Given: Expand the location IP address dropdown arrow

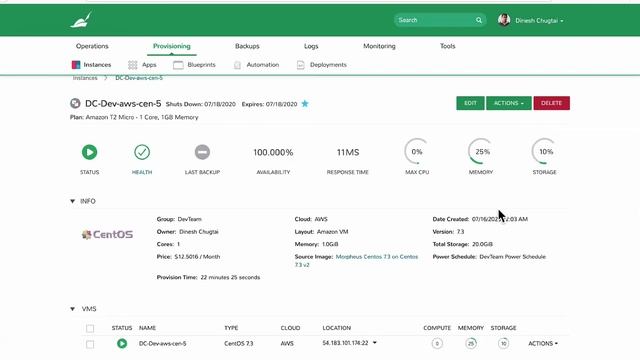Looking at the screenshot, I should click(375, 343).
